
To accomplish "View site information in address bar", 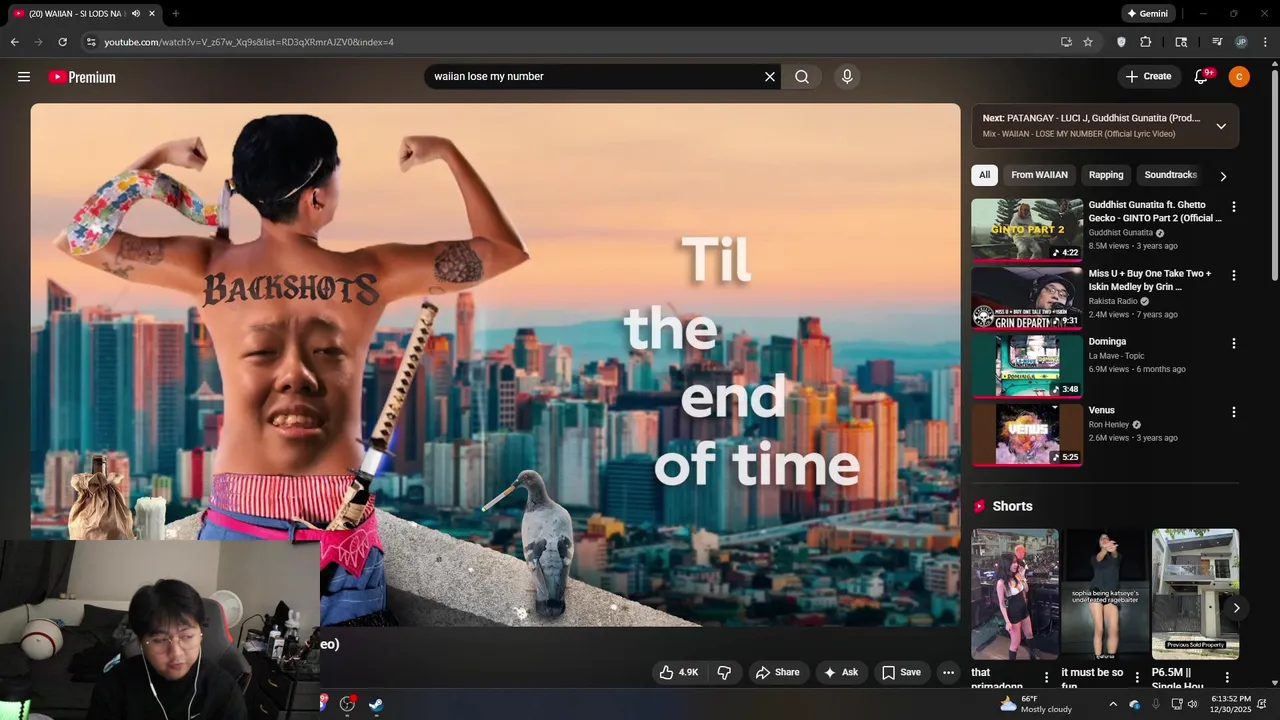I will pyautogui.click(x=91, y=42).
